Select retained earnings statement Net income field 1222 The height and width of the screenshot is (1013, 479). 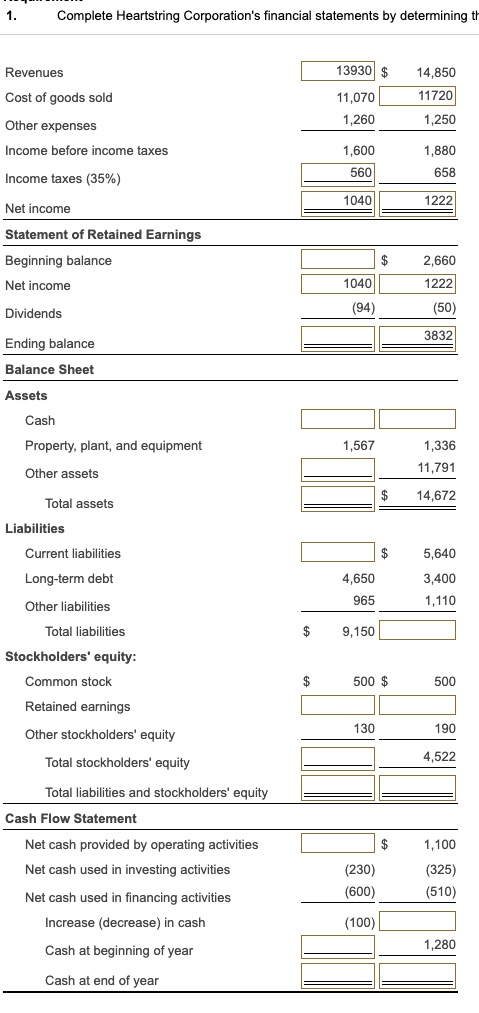coord(418,284)
